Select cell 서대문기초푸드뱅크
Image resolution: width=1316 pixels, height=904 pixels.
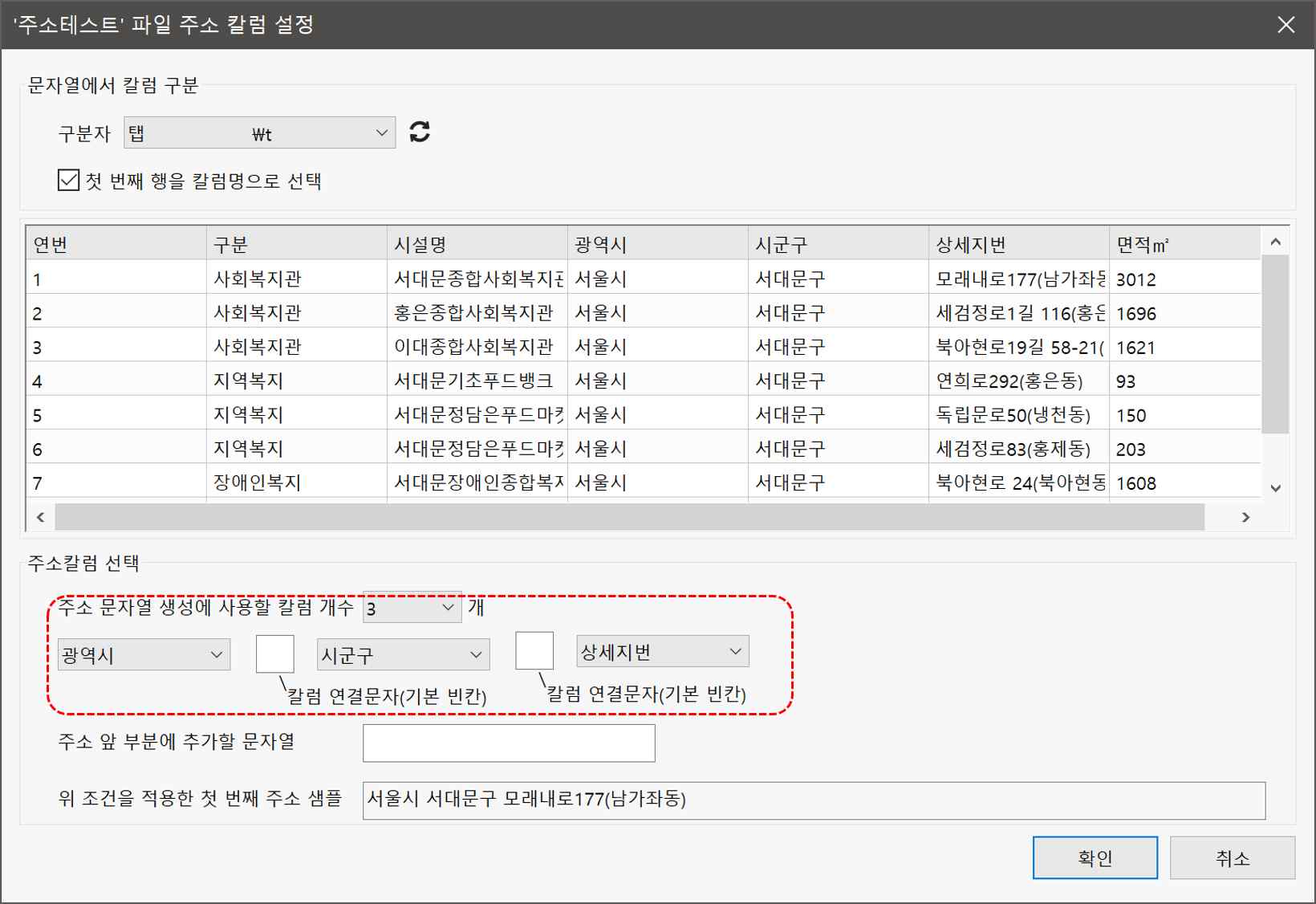(x=477, y=380)
